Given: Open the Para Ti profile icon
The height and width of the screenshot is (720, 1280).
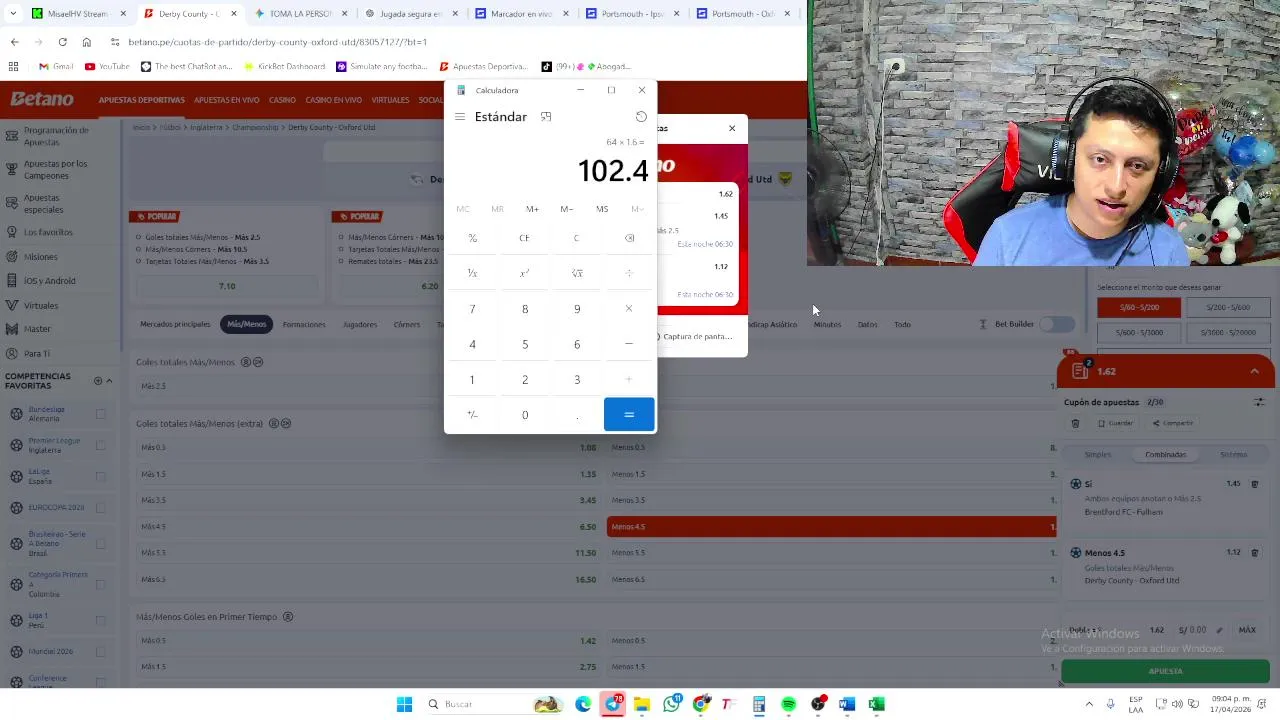Looking at the screenshot, I should tap(14, 354).
